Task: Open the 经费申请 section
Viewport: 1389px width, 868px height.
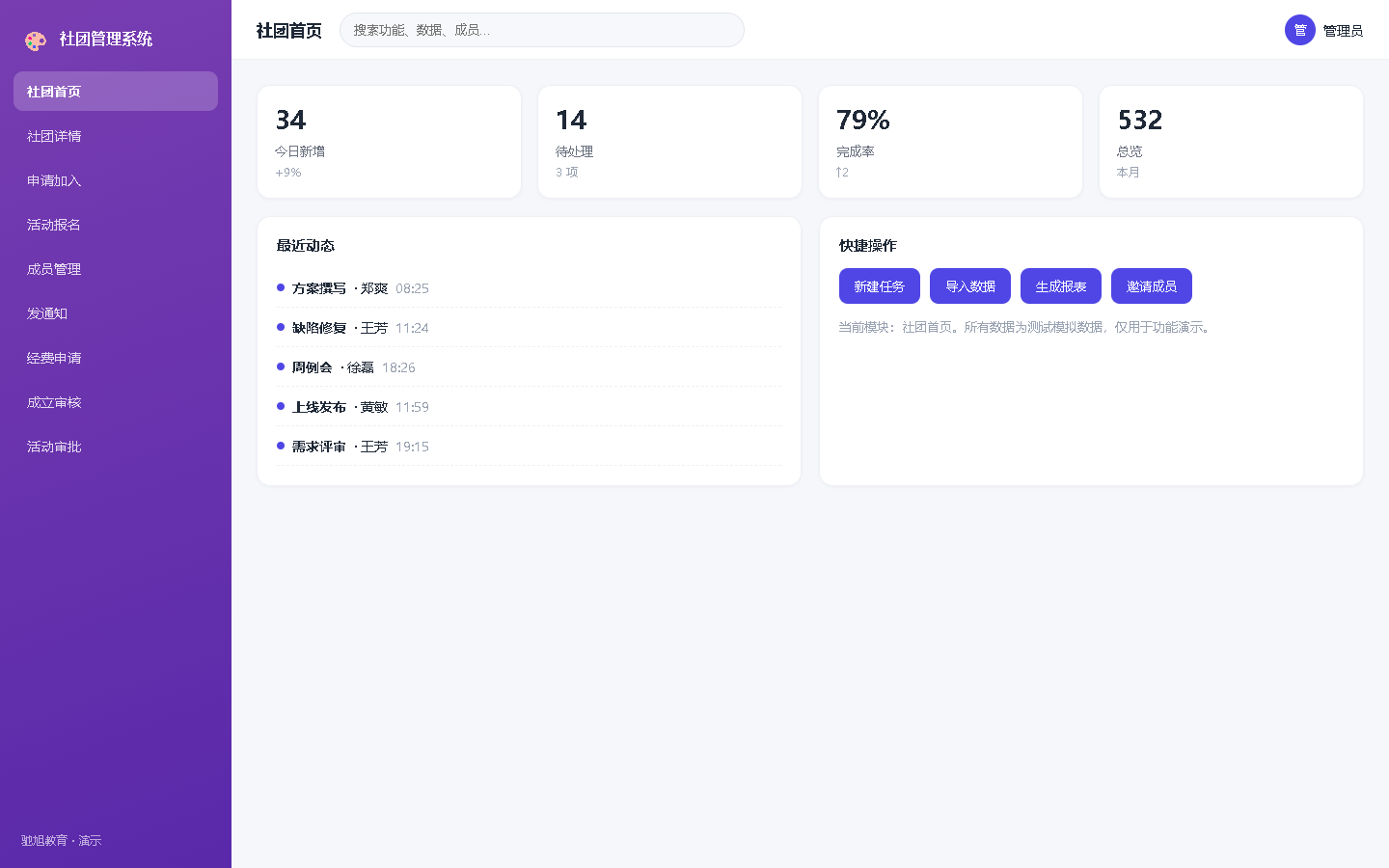Action: coord(116,358)
